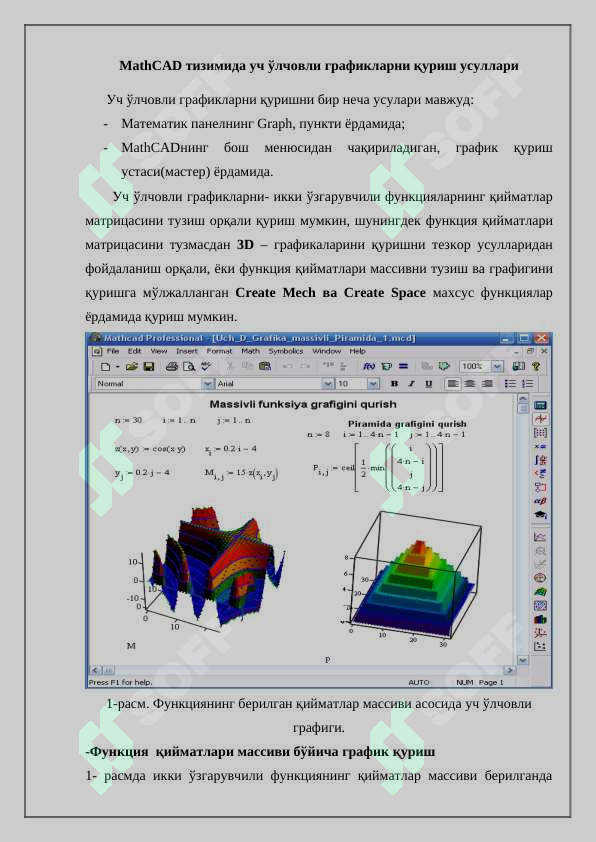Open the 100% zoom dropdown

point(497,366)
